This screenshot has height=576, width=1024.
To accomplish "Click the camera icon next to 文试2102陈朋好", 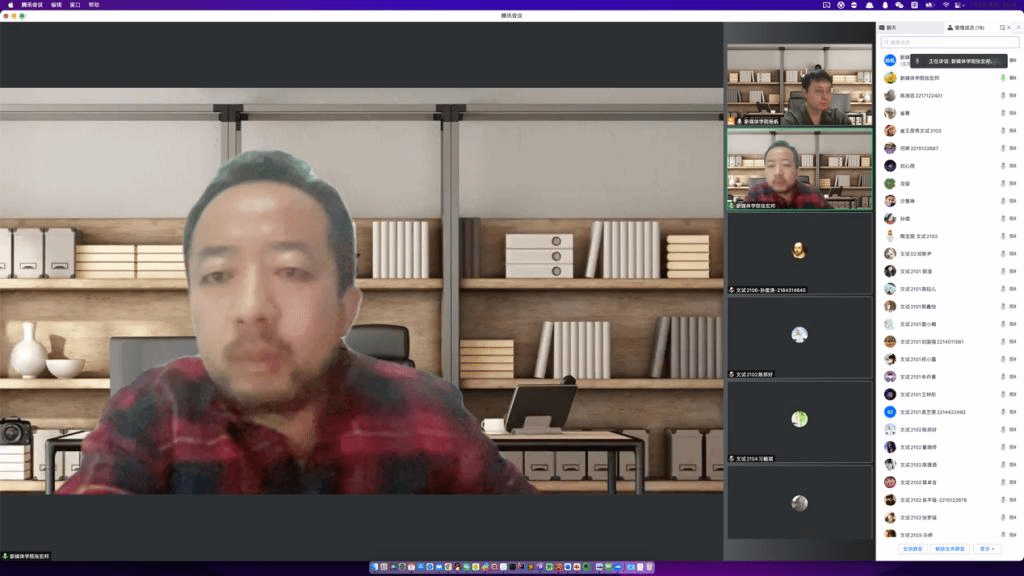I will [1013, 429].
